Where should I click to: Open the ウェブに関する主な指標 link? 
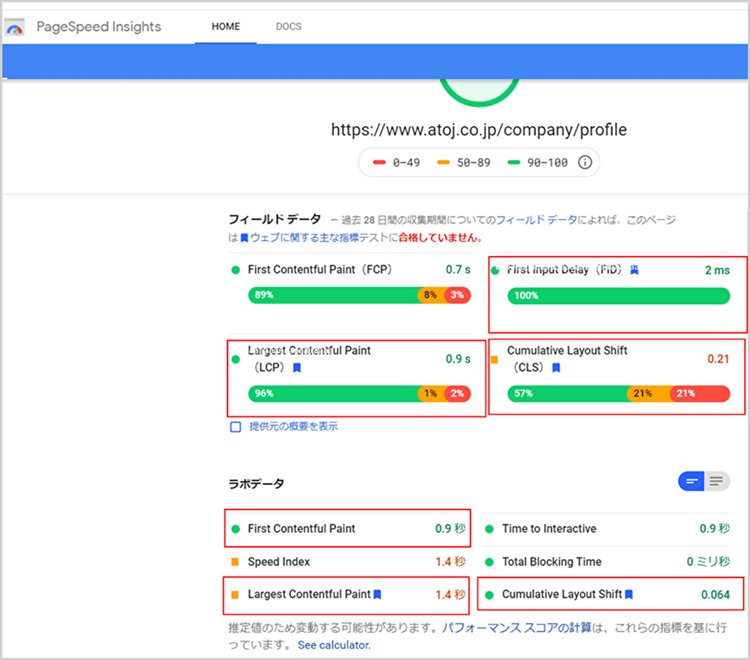pyautogui.click(x=304, y=238)
